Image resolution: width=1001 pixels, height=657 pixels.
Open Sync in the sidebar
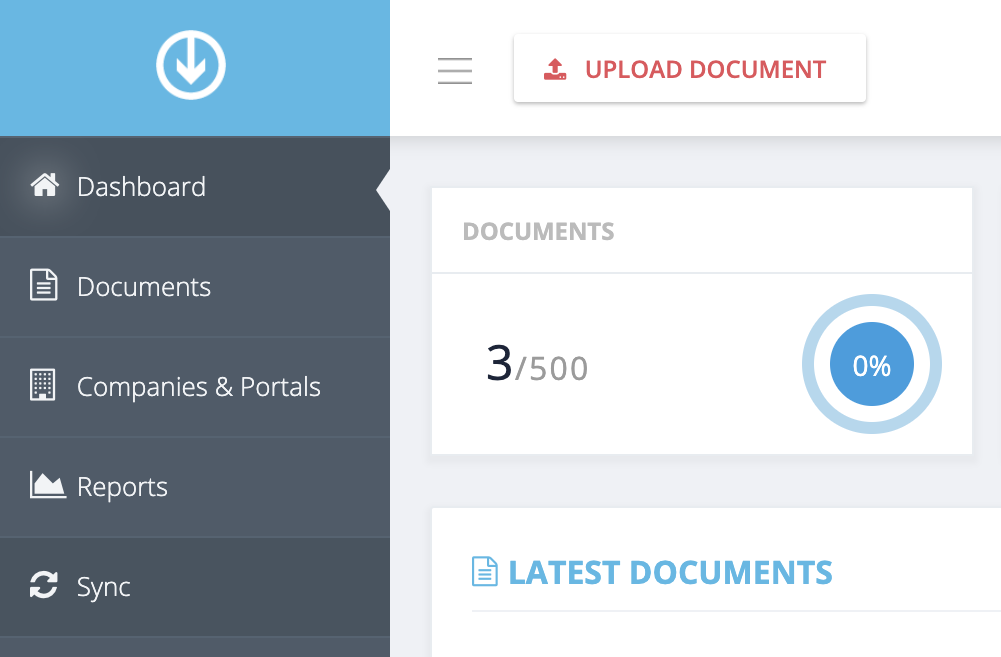point(195,587)
